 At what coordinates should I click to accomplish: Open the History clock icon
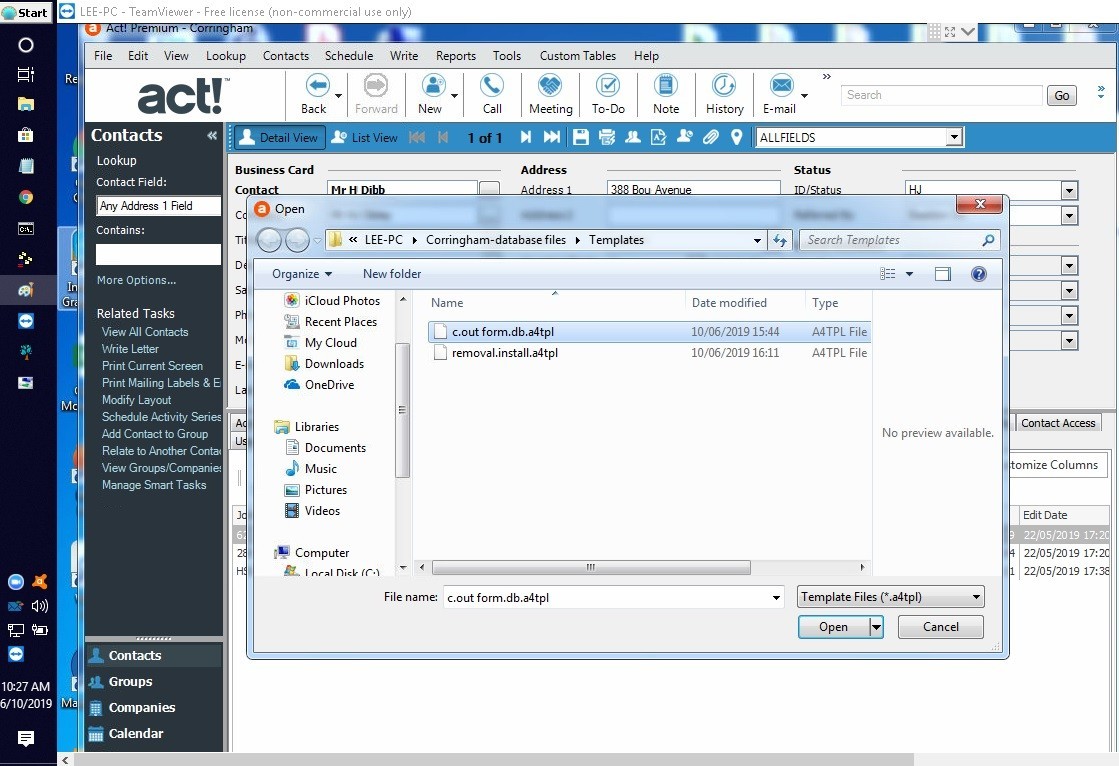tap(724, 86)
